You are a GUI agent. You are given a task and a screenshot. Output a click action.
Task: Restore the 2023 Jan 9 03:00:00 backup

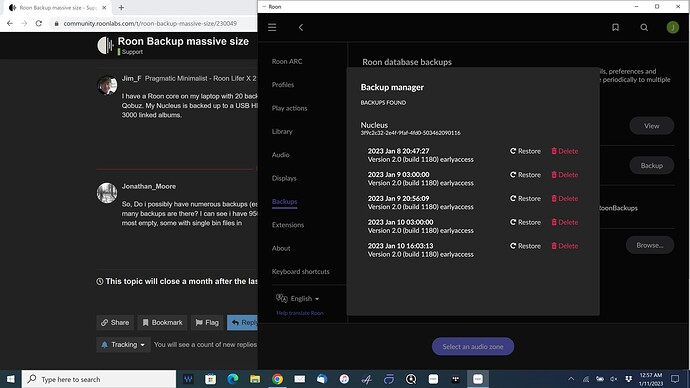(x=525, y=175)
